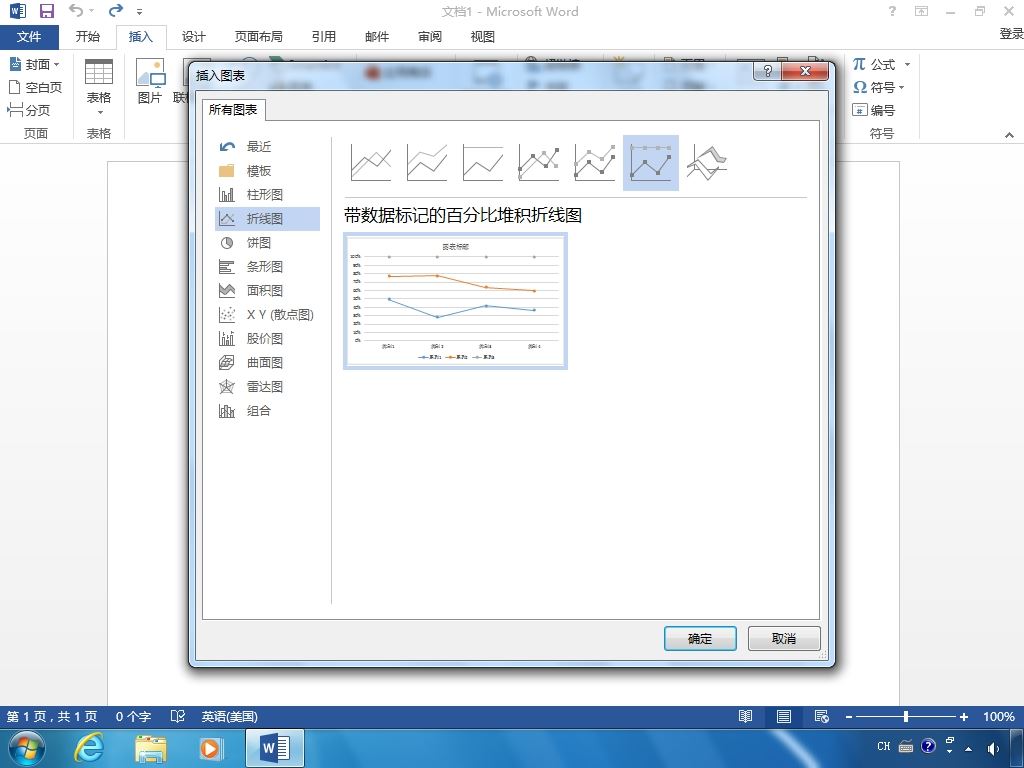Switch to the 邮件 ribbon tab

[x=377, y=37]
